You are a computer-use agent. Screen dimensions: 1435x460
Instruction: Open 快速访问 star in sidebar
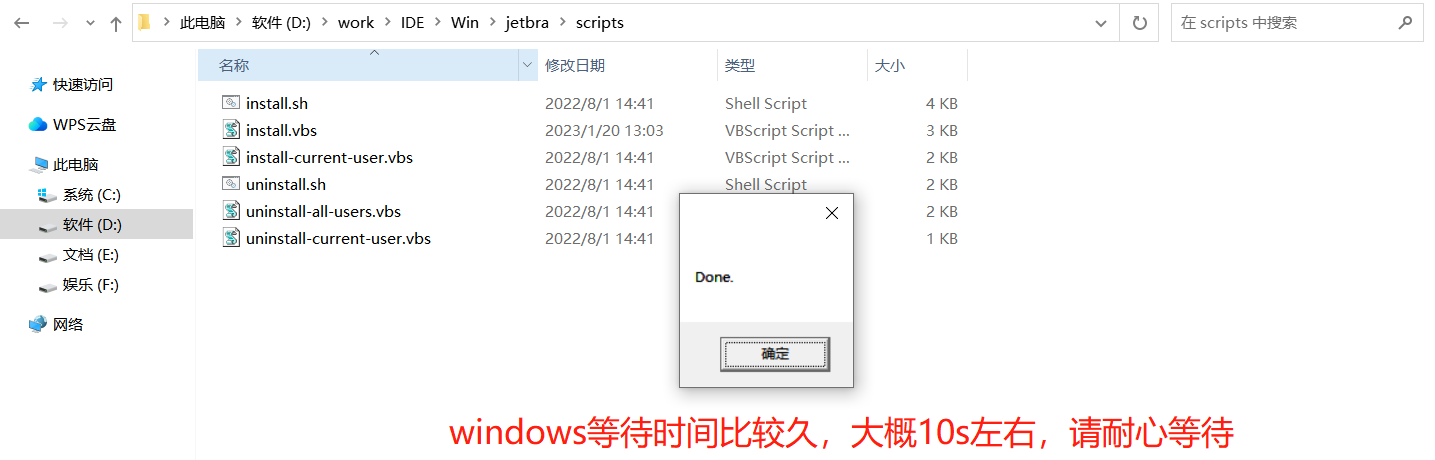38,85
